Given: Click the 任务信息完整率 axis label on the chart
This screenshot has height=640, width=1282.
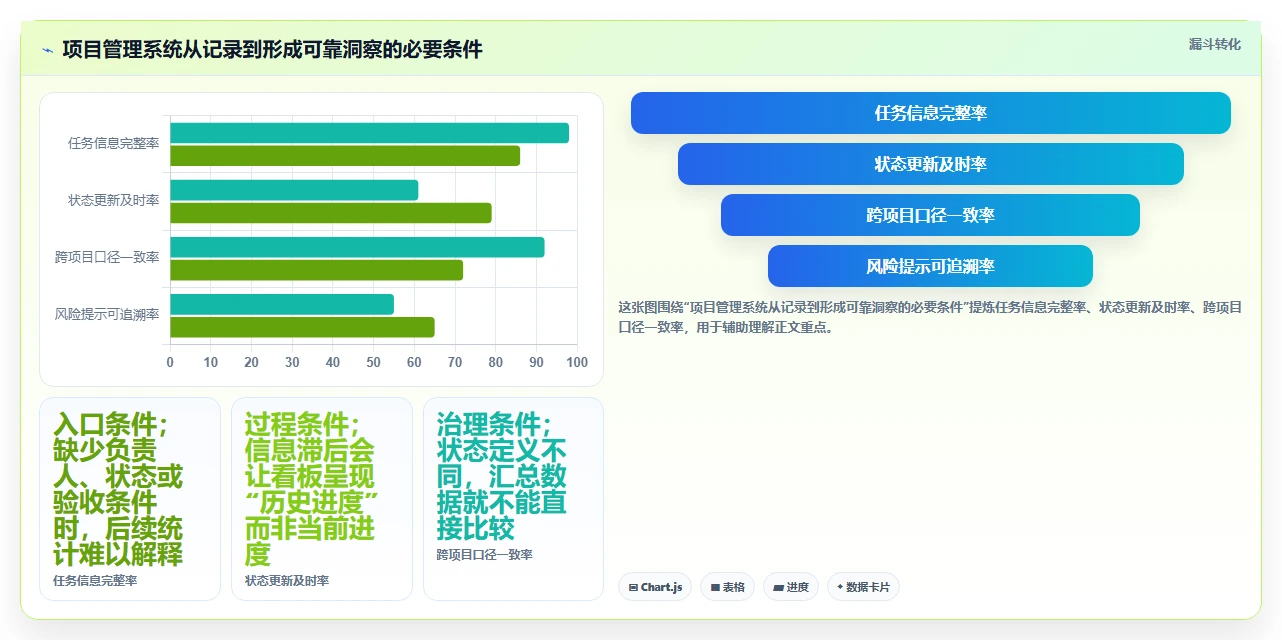Looking at the screenshot, I should point(113,143).
